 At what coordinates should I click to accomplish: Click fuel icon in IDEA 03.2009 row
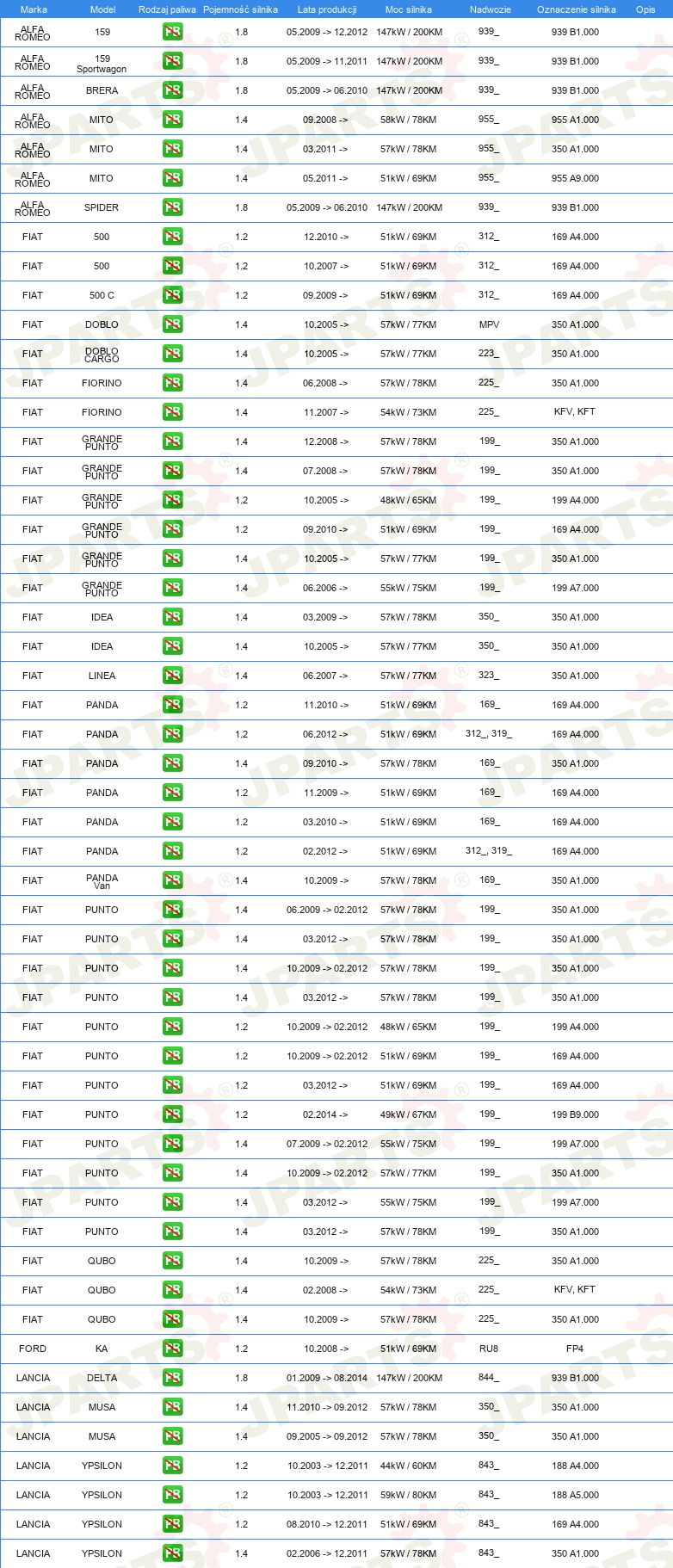(x=172, y=617)
